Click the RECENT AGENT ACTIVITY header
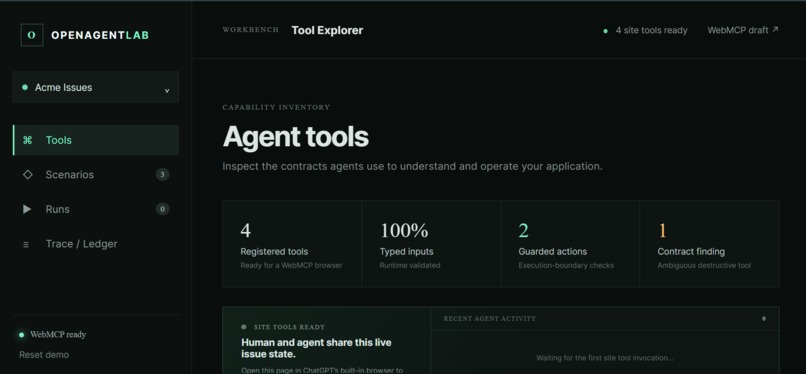806x374 pixels. pos(489,319)
